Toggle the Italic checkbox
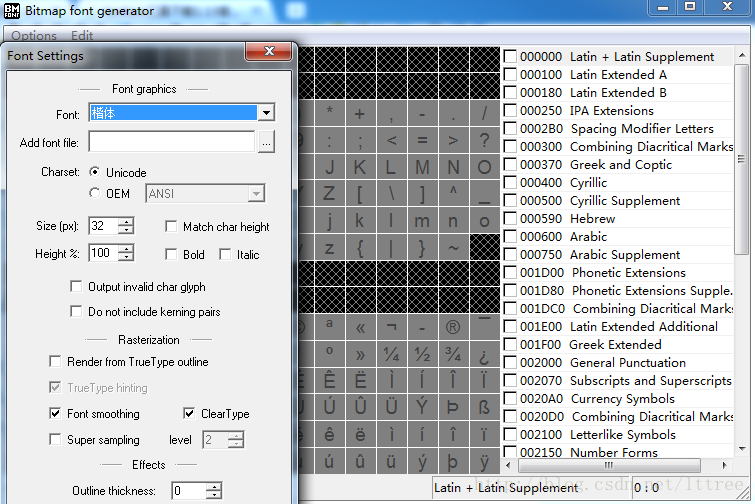 225,254
